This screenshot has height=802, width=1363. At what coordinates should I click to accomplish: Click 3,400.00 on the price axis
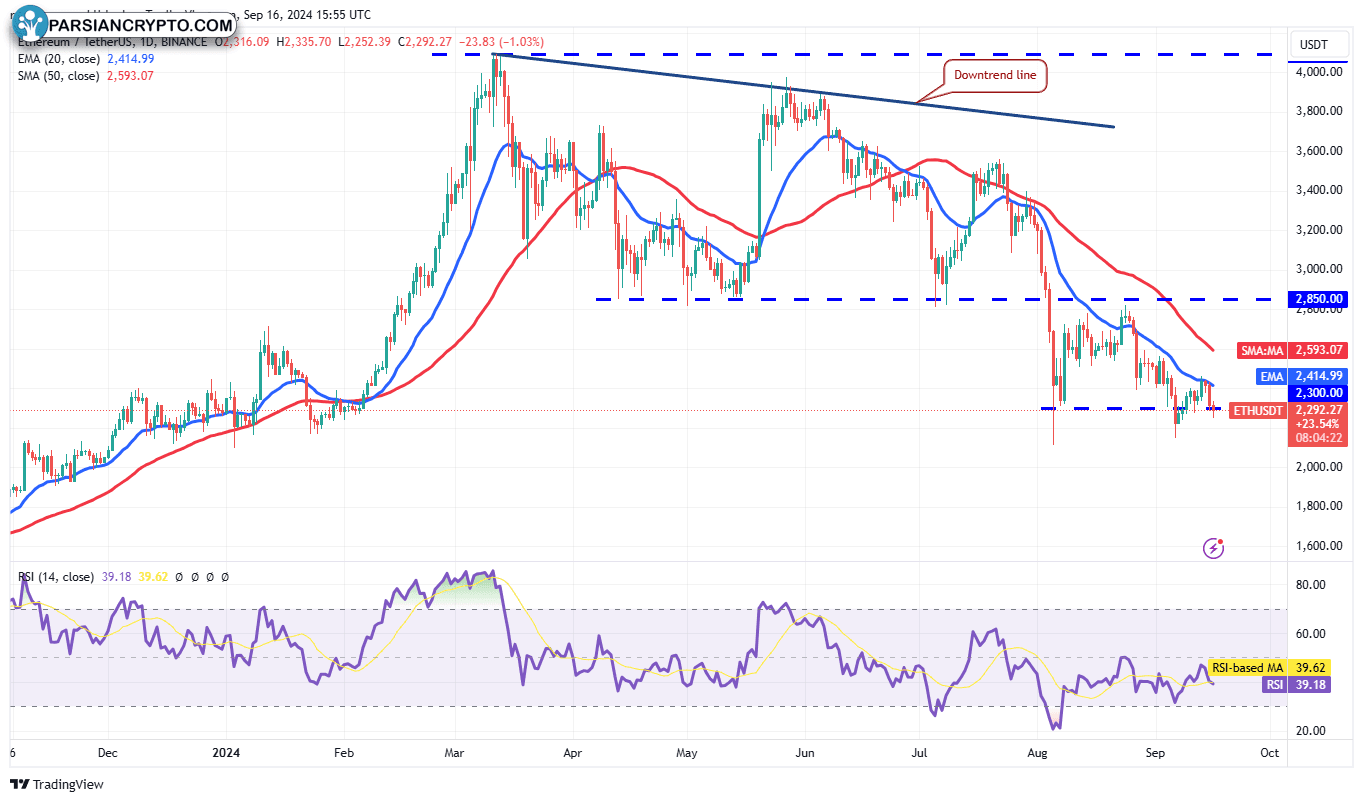coord(1320,190)
